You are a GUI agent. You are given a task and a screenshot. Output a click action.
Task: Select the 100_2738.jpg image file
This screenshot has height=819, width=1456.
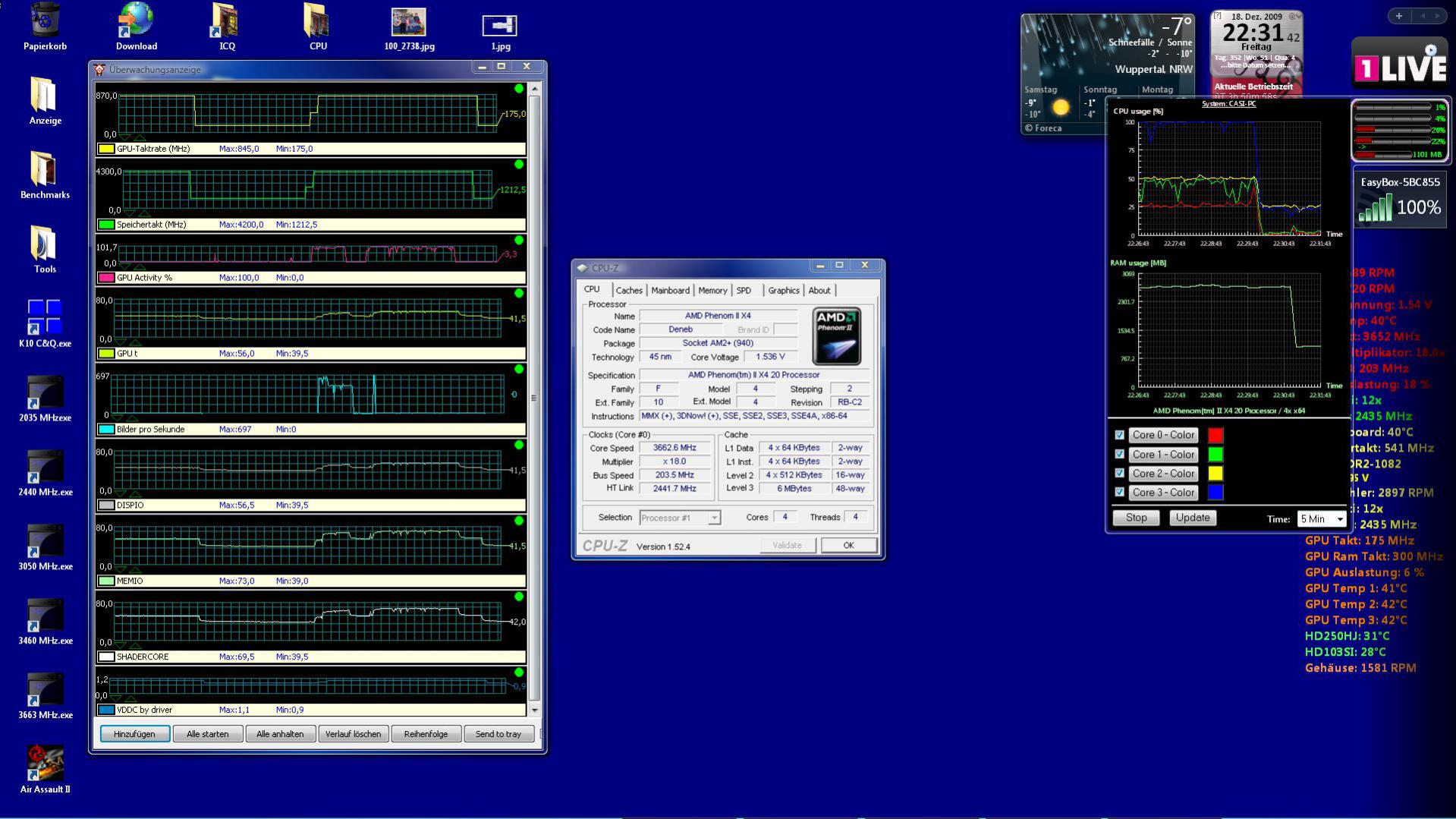409,29
